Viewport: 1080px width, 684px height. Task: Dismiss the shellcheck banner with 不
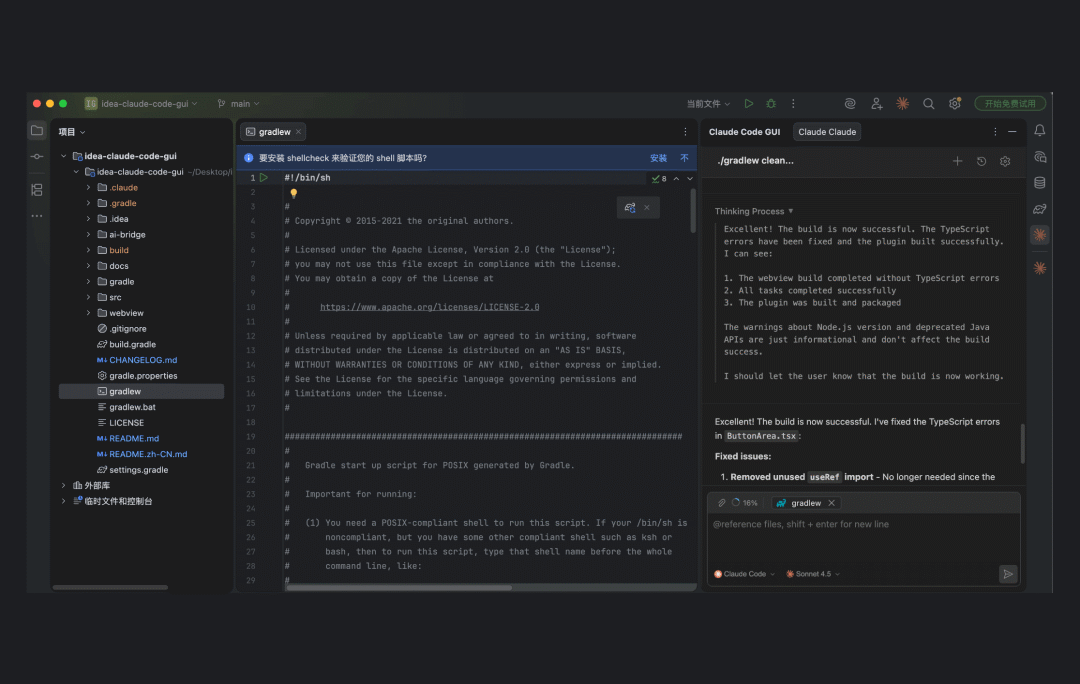684,158
